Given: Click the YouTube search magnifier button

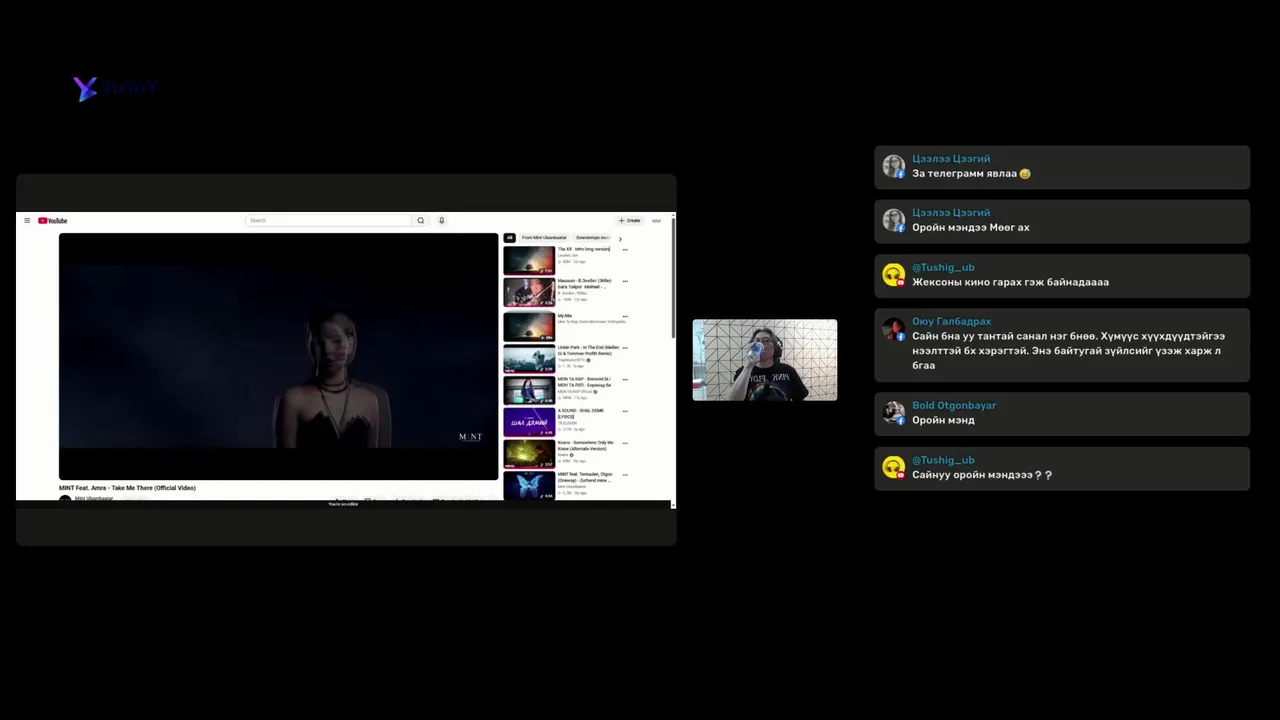Looking at the screenshot, I should point(421,220).
